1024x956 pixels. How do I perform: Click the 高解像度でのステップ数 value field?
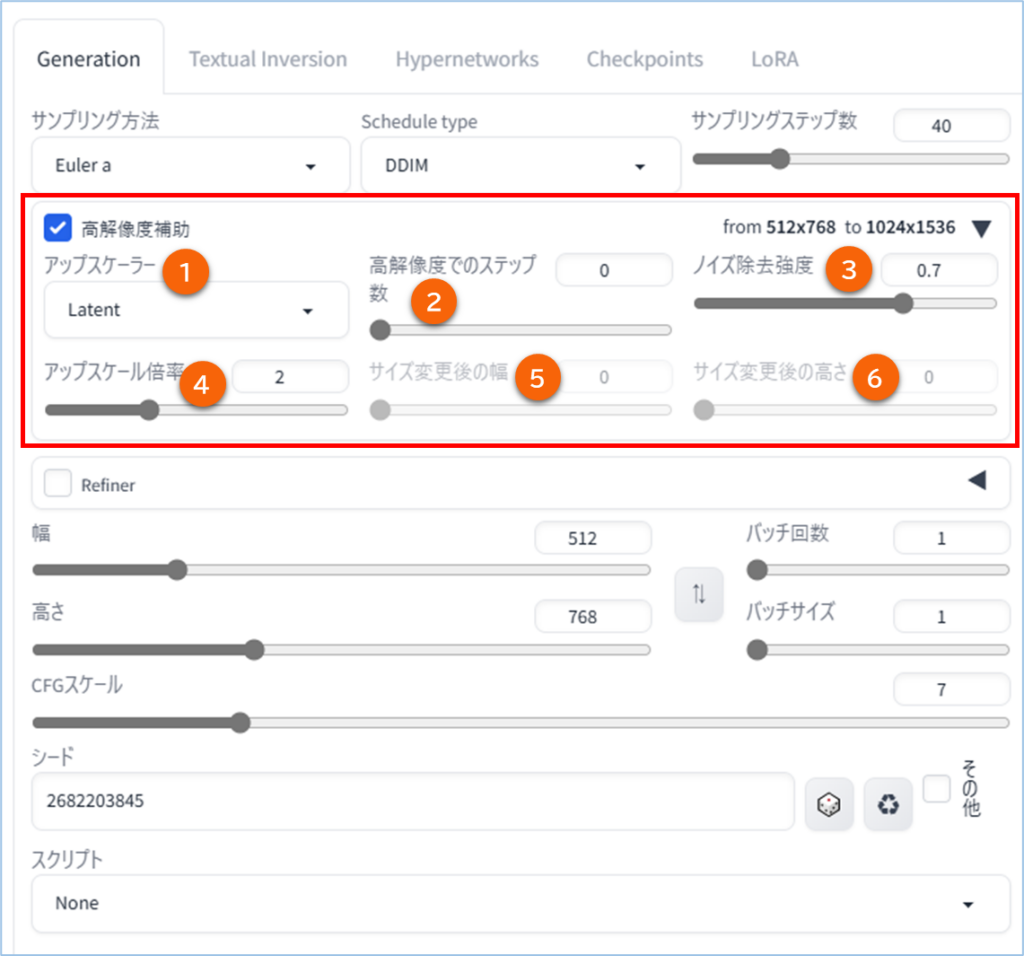pos(614,270)
